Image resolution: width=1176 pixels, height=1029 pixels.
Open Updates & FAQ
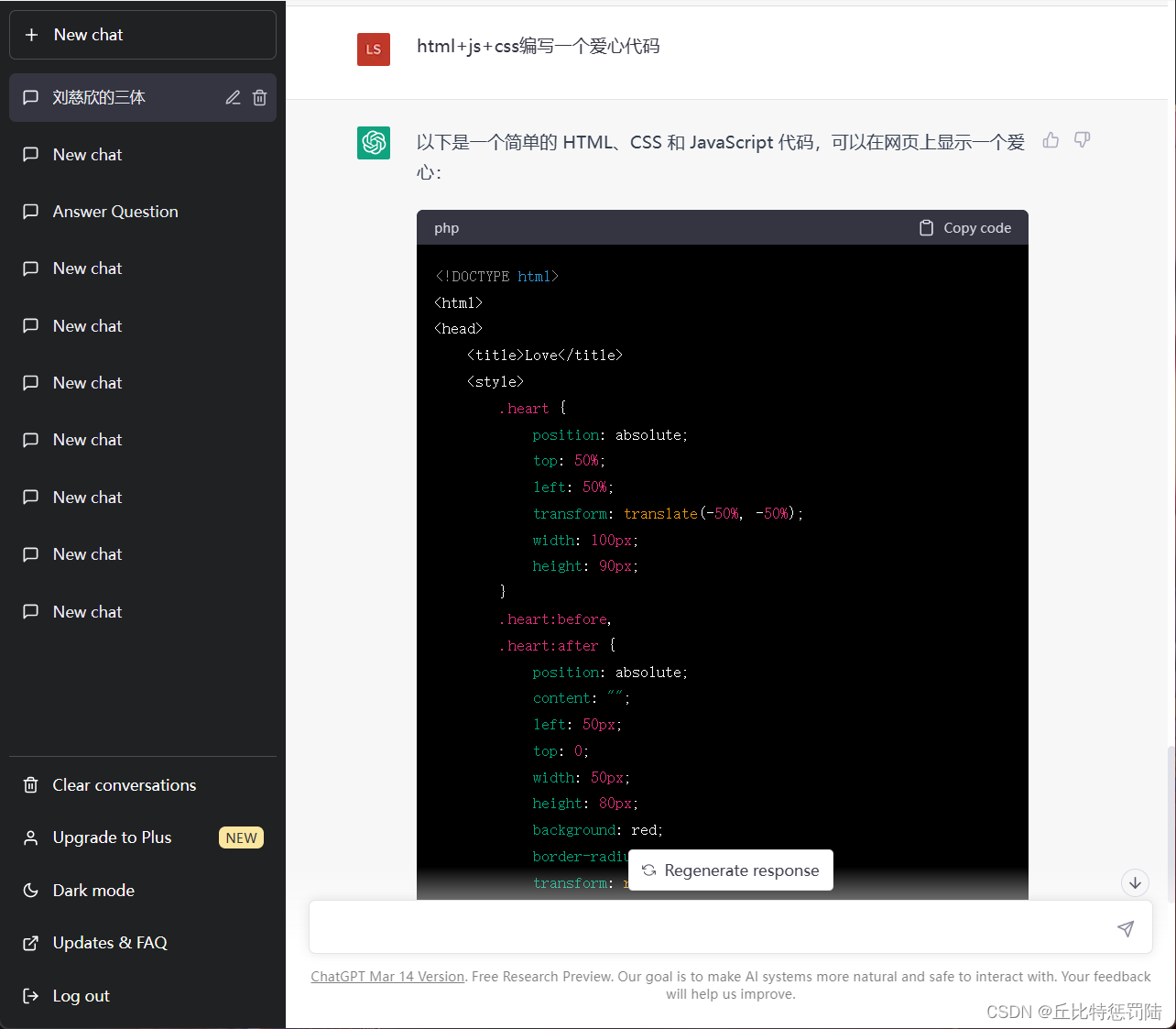[143, 943]
